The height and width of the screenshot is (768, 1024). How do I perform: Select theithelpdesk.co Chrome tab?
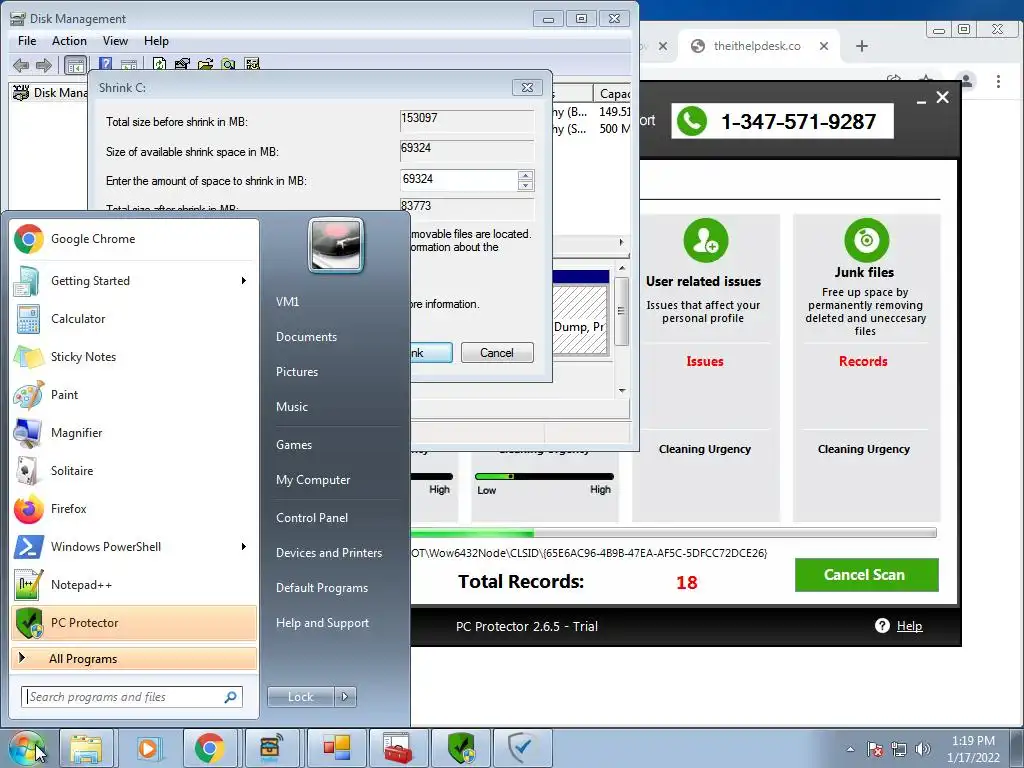[x=758, y=46]
